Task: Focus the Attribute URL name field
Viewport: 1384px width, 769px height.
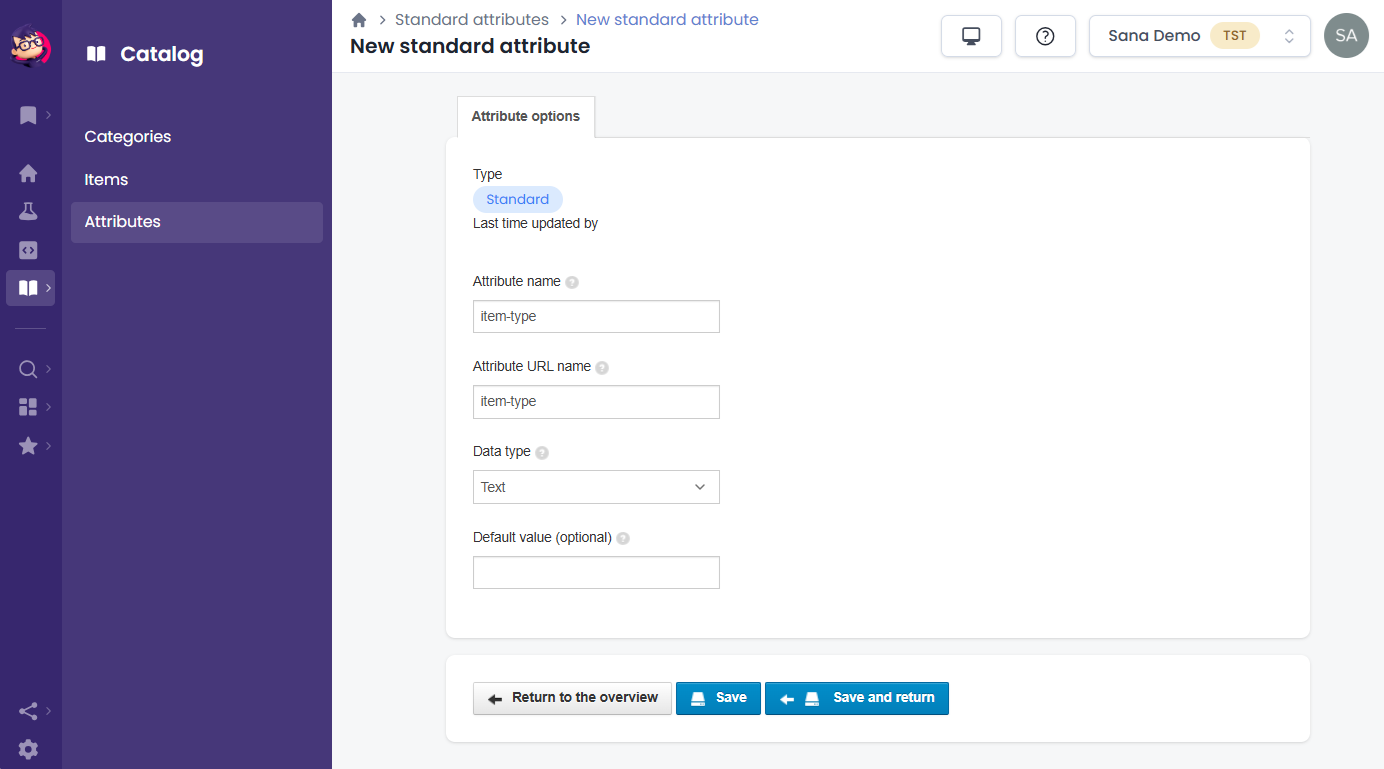Action: tap(596, 402)
